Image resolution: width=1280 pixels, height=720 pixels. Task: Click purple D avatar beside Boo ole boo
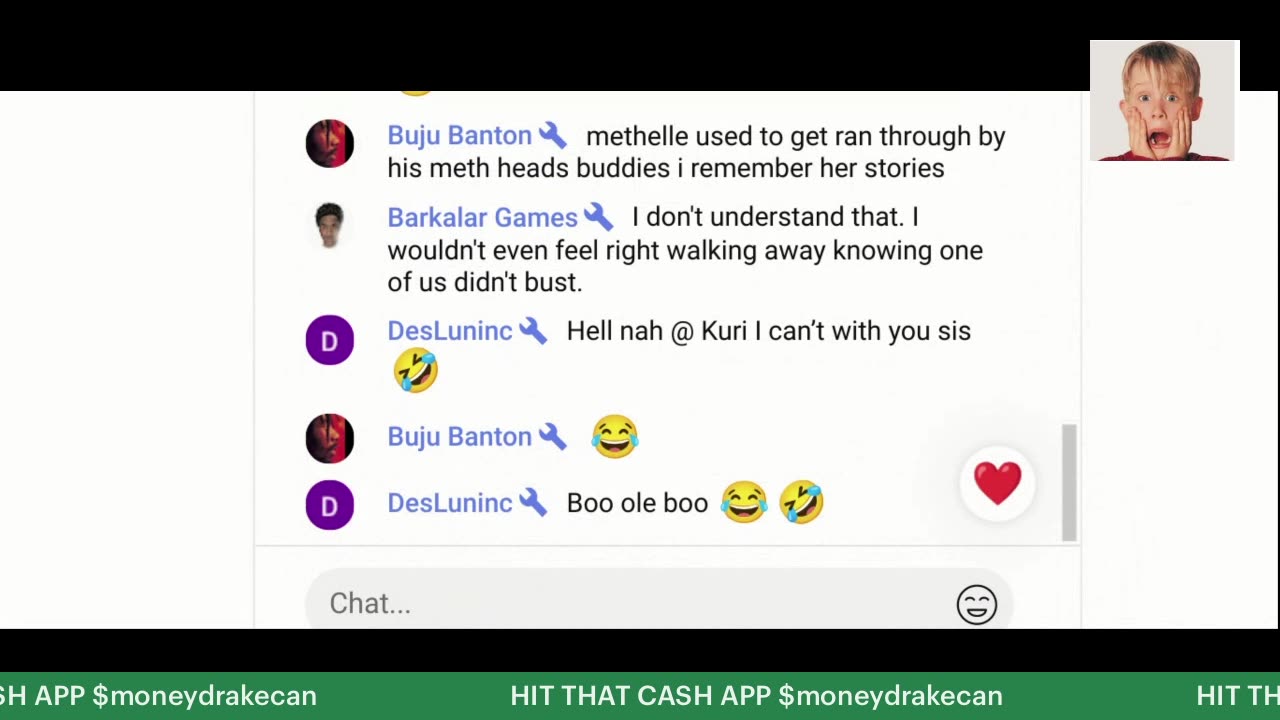[329, 505]
